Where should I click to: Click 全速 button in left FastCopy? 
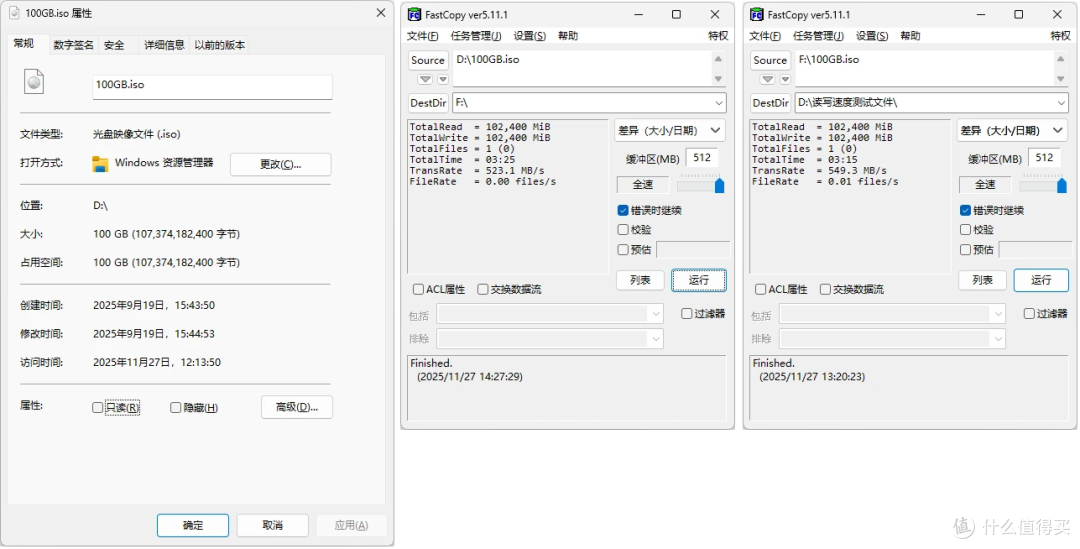(643, 185)
